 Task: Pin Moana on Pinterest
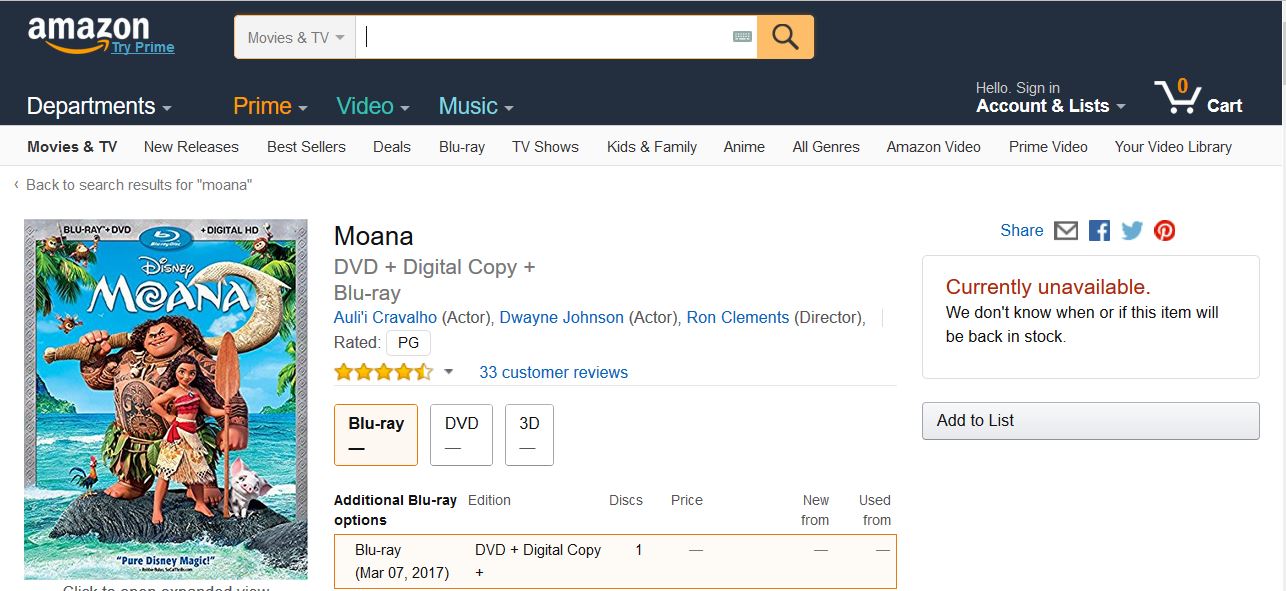coord(1164,231)
